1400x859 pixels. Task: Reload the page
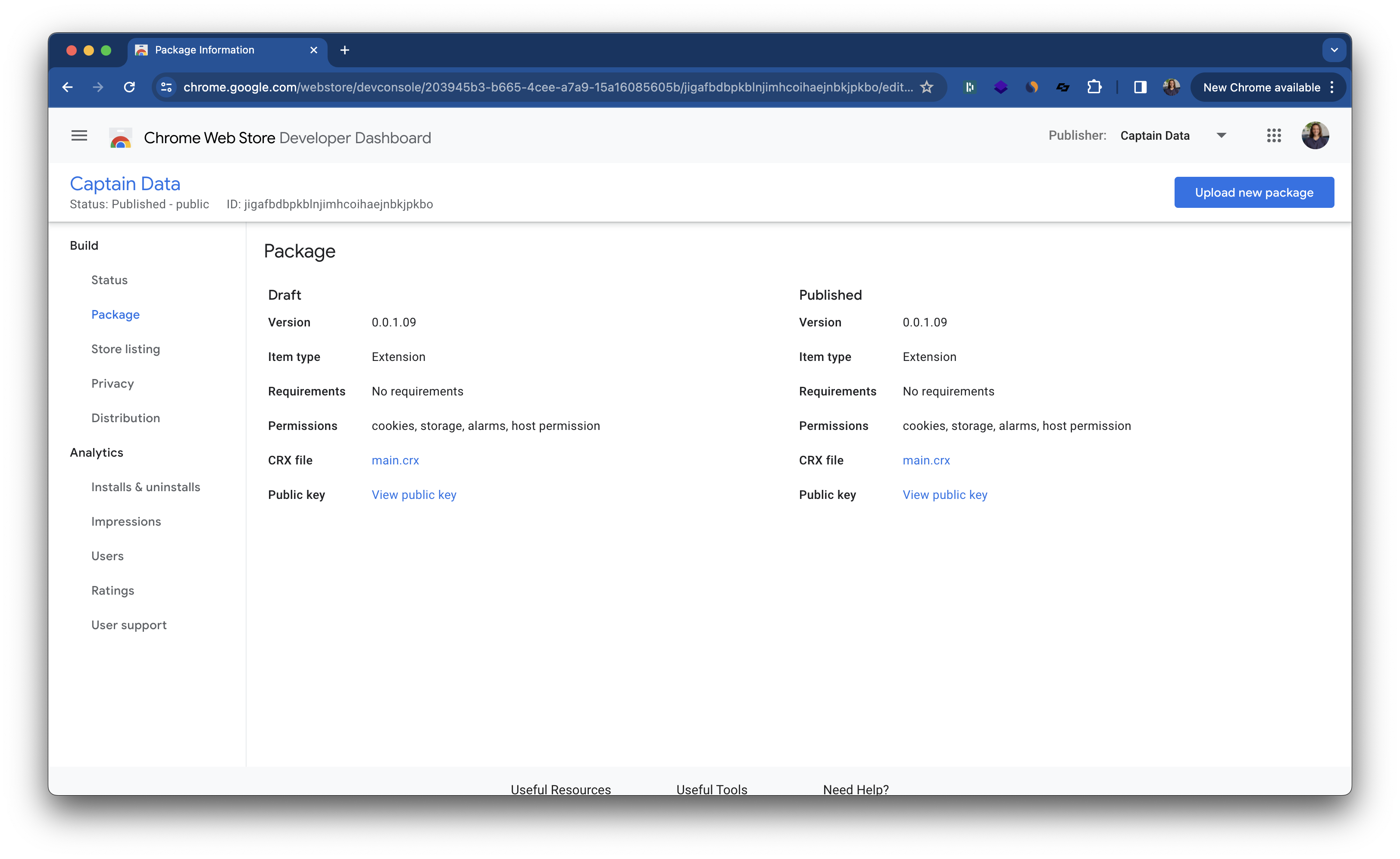tap(130, 87)
